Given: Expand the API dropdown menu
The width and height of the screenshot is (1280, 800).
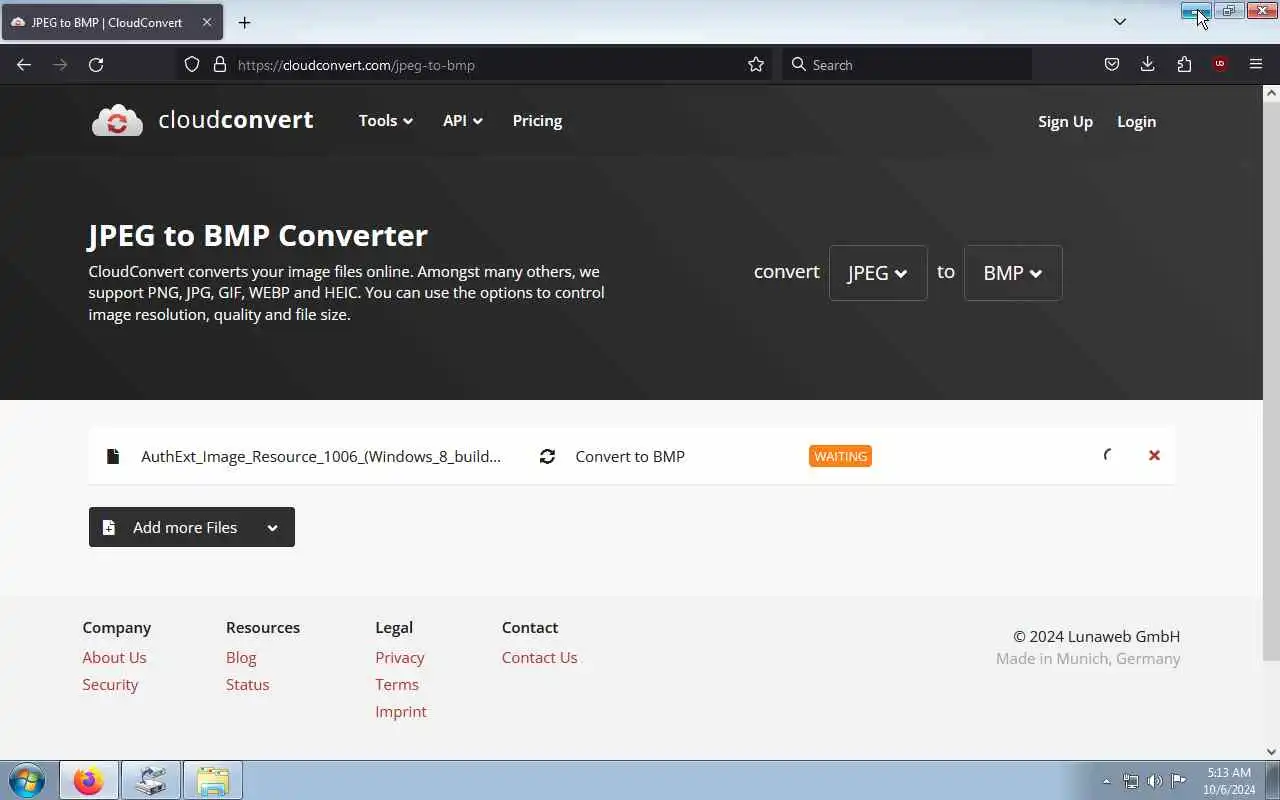Looking at the screenshot, I should click(463, 120).
